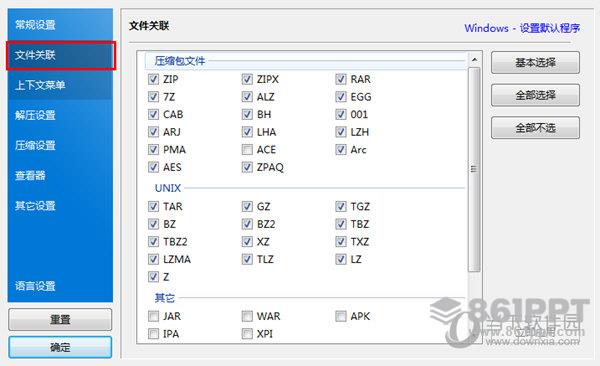The width and height of the screenshot is (600, 366).
Task: Toggle the ALZ checkbox
Action: (x=247, y=97)
